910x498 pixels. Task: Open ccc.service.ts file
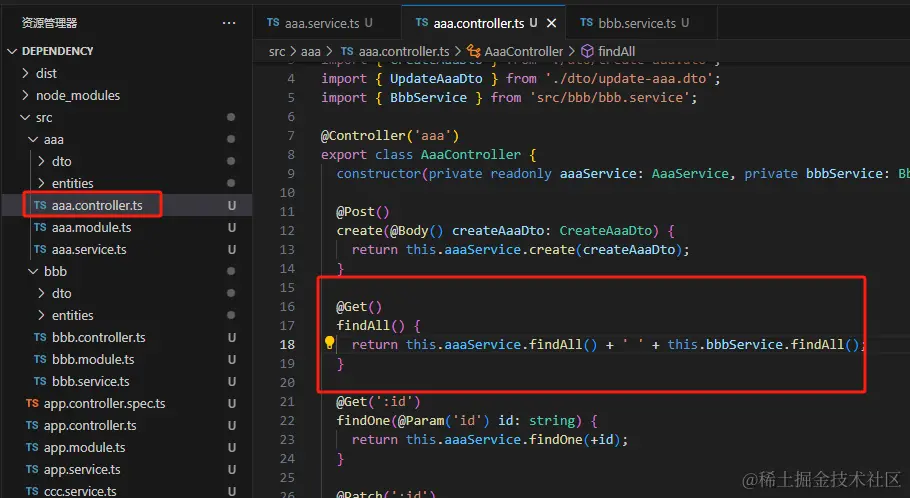(127, 491)
